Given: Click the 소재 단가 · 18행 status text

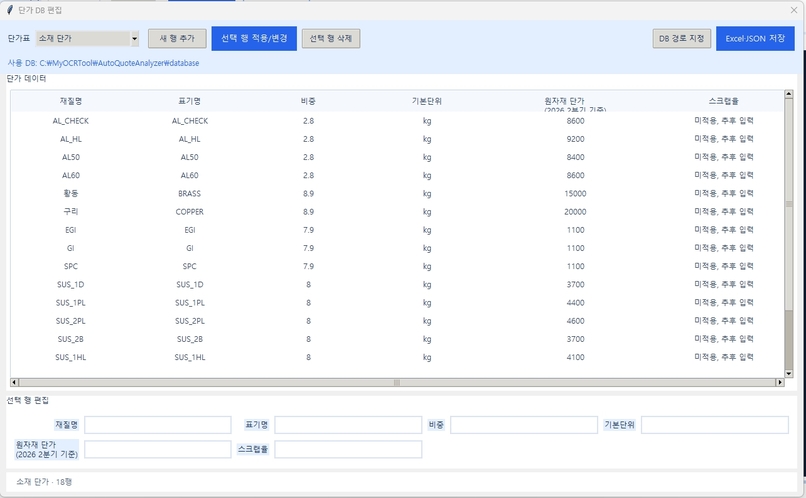Looking at the screenshot, I should coord(44,482).
